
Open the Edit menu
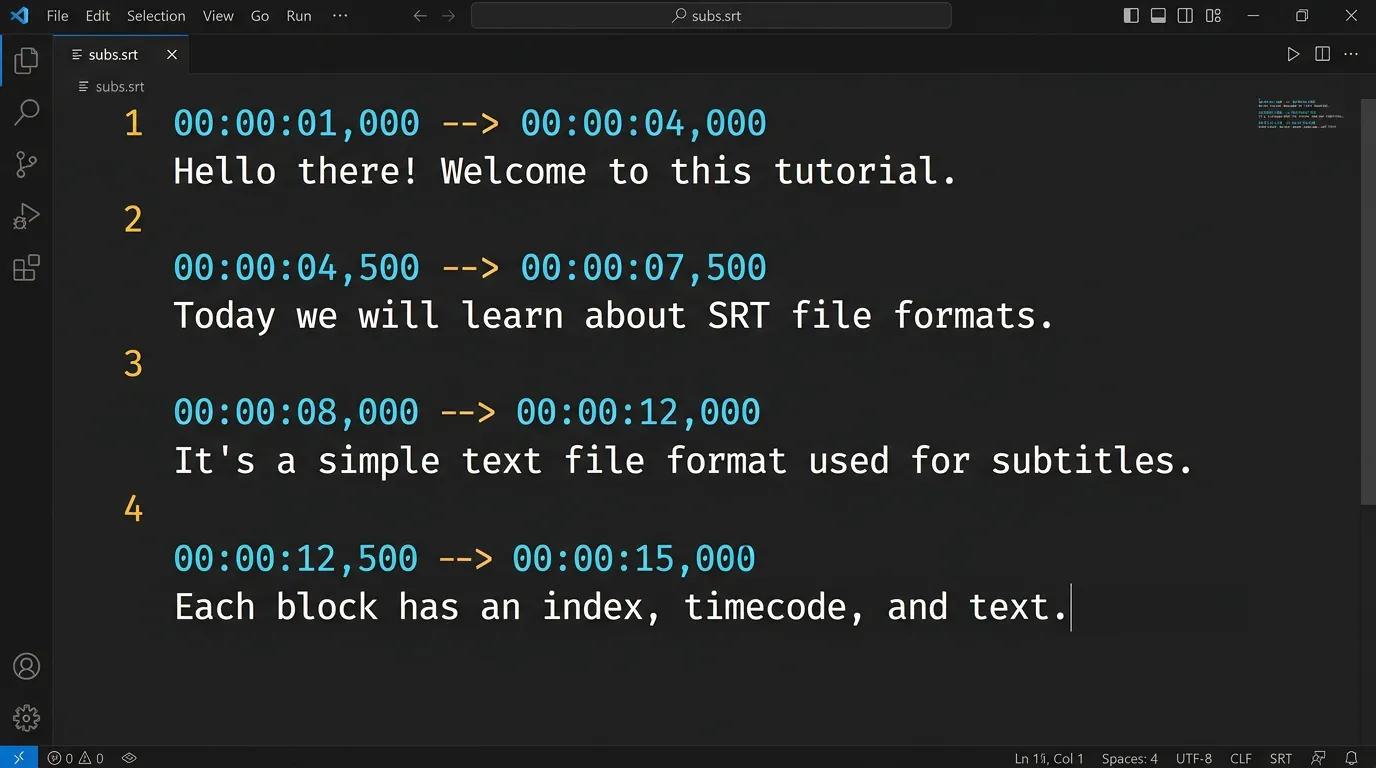[x=98, y=15]
